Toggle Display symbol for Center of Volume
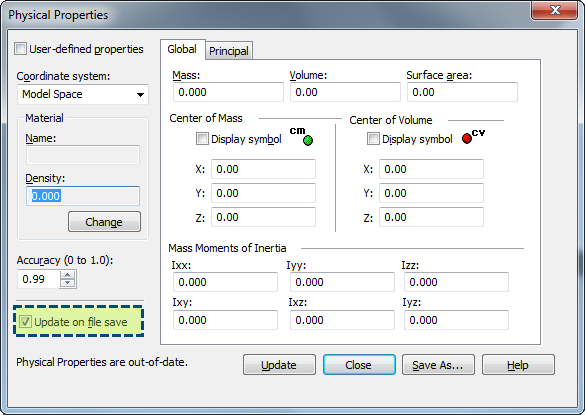The height and width of the screenshot is (415, 585). 373,139
